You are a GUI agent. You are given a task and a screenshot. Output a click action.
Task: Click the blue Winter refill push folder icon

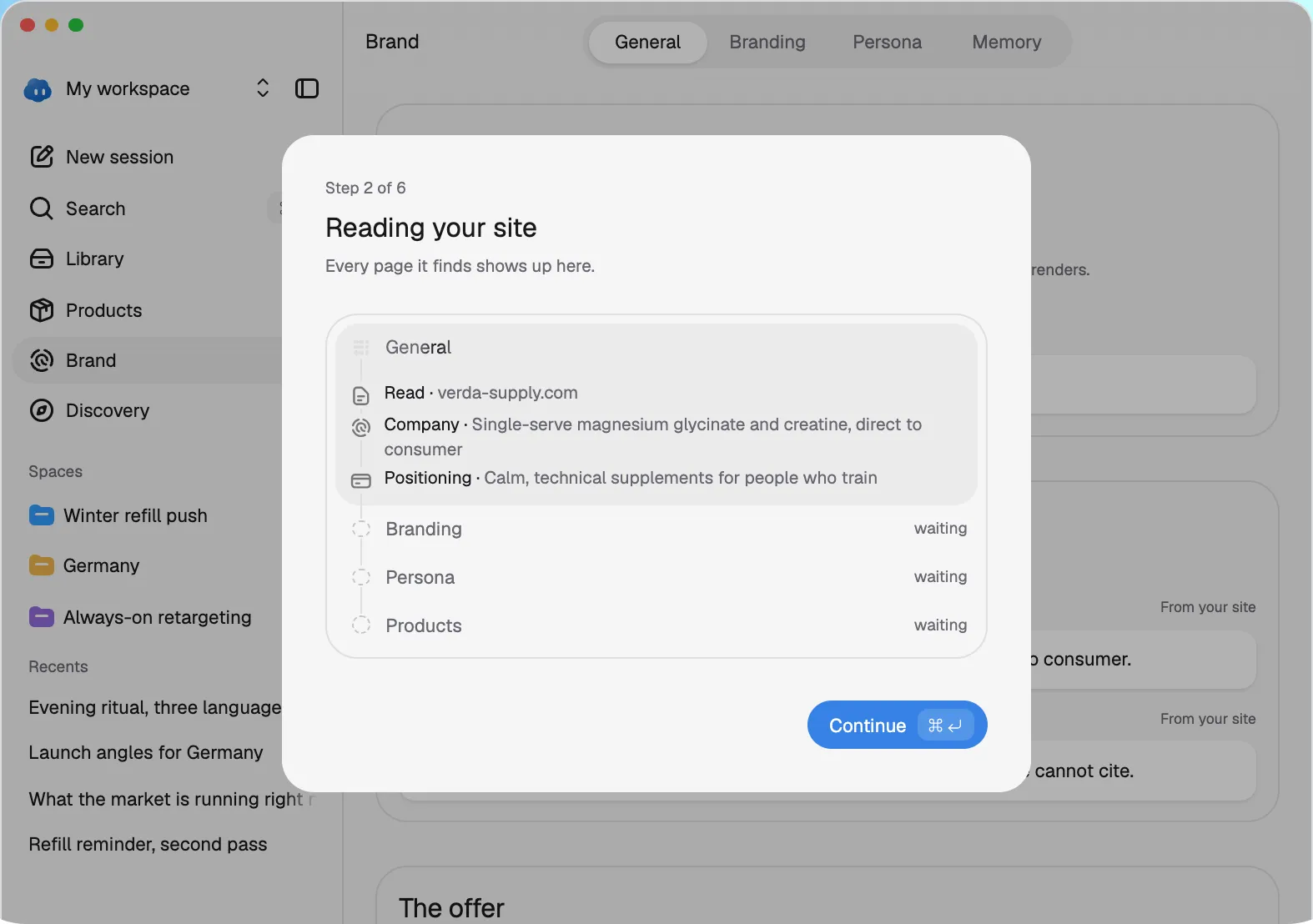pos(42,515)
